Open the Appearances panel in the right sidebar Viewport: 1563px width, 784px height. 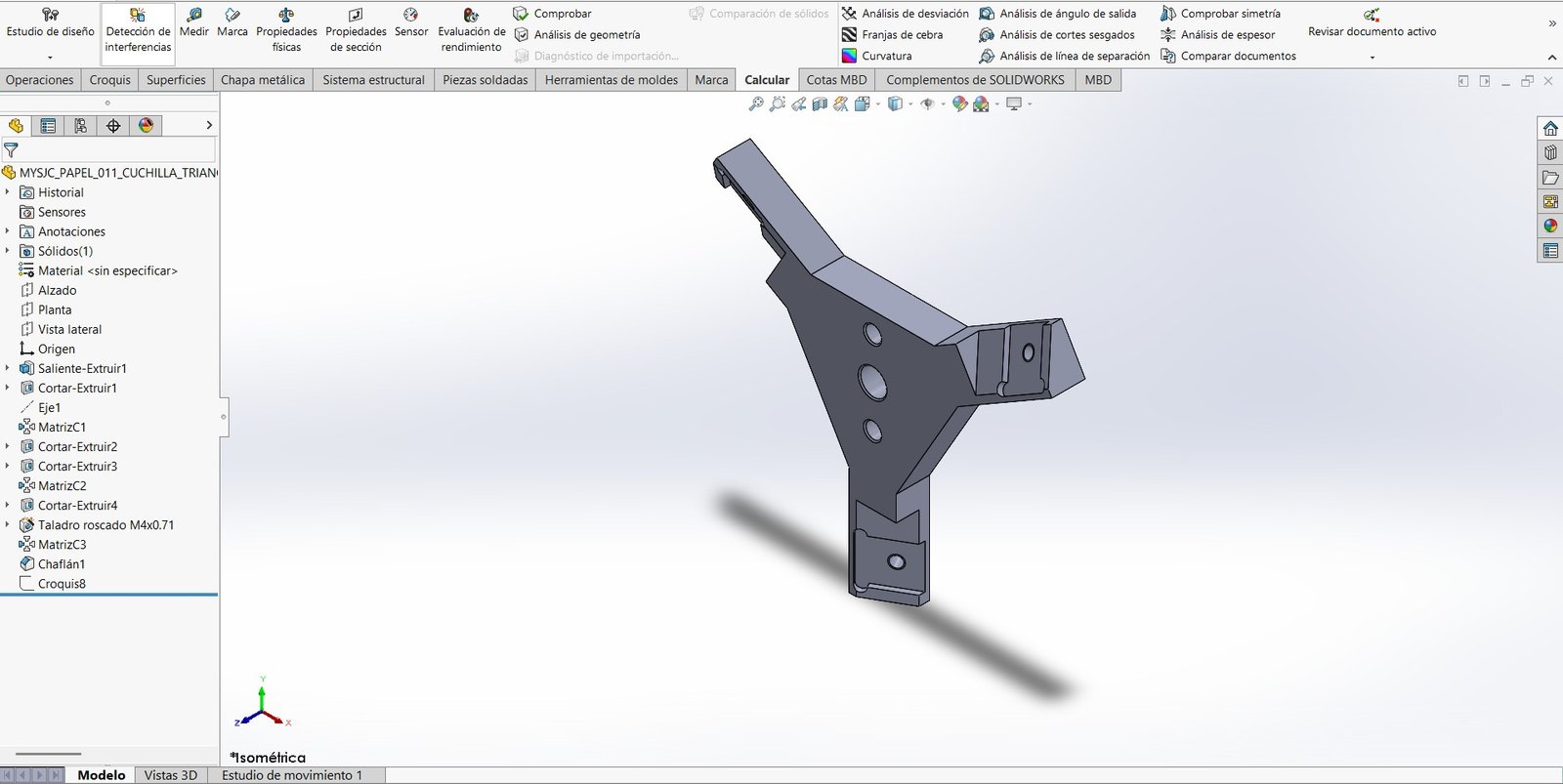point(1550,226)
